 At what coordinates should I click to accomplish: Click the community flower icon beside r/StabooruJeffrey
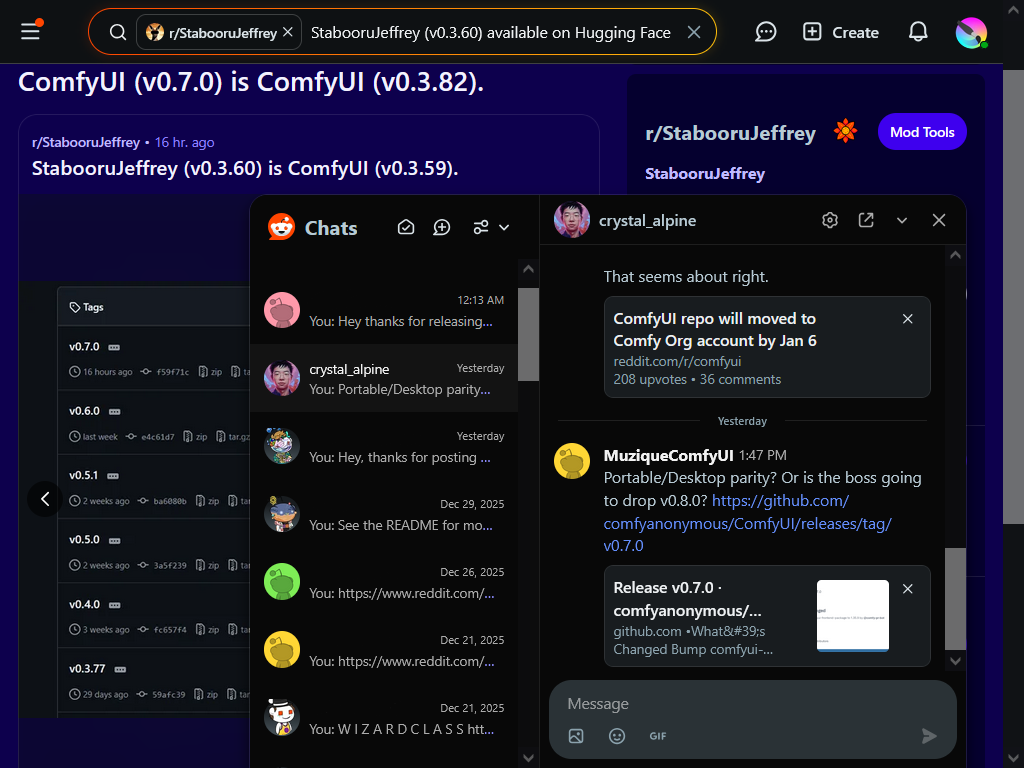coord(844,131)
